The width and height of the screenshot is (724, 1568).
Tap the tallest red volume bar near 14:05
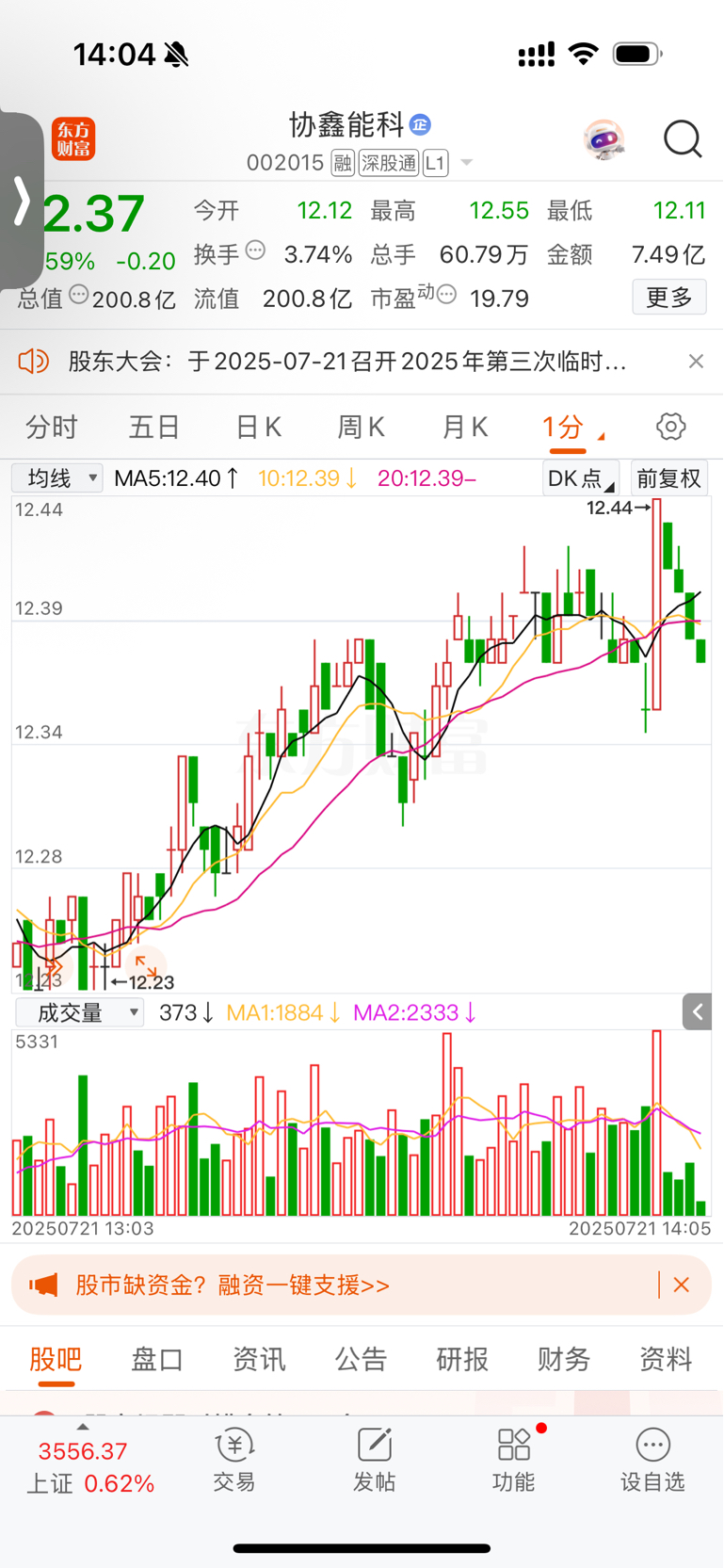tap(656, 1123)
